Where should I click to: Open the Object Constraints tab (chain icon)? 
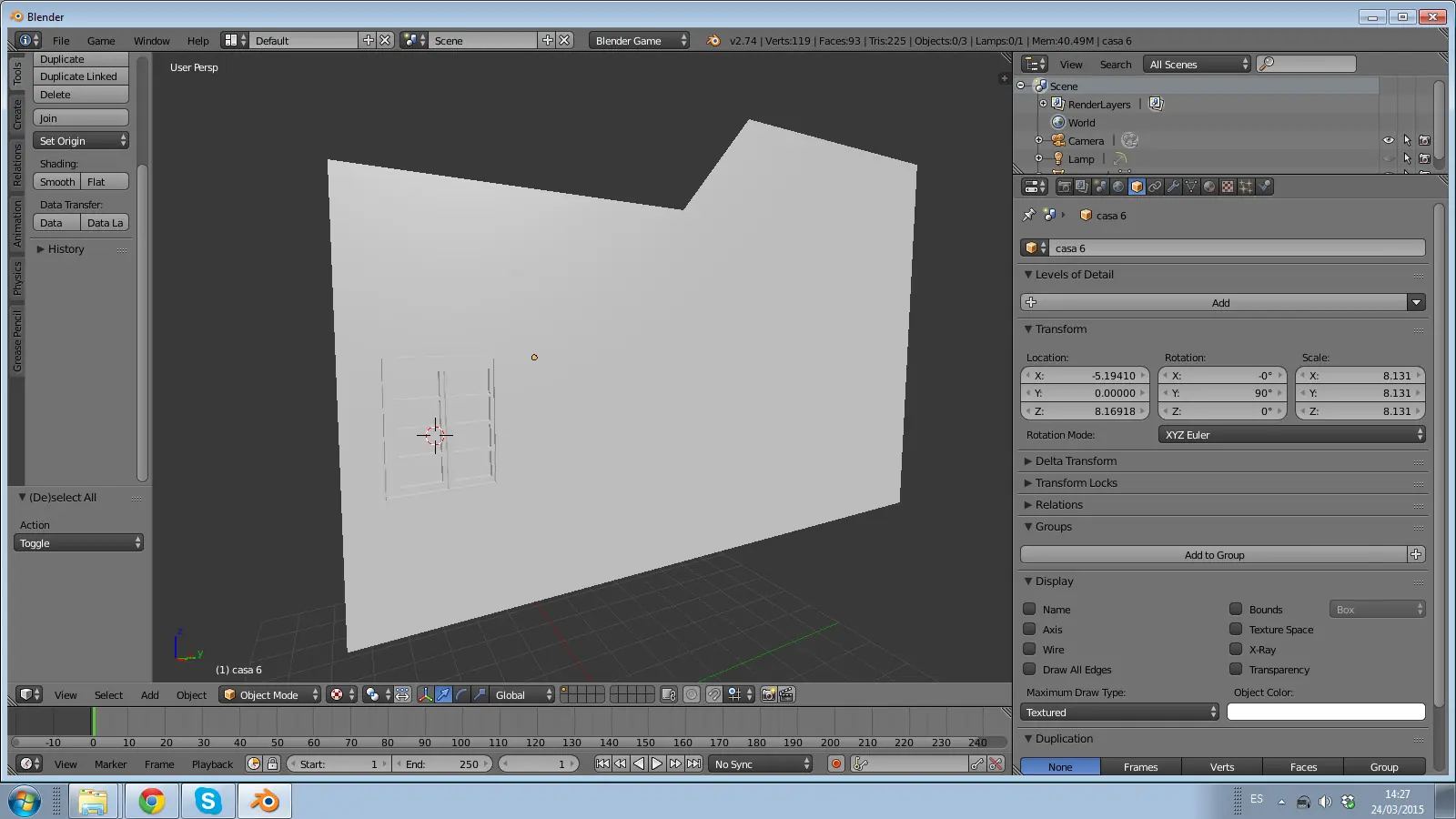point(1155,187)
